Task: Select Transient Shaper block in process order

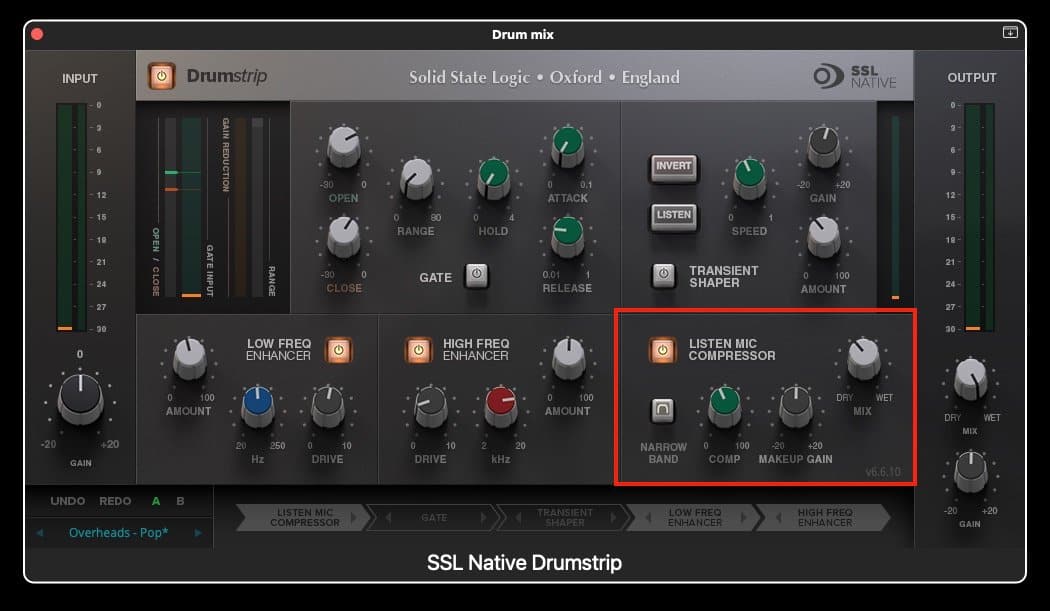Action: pos(565,517)
